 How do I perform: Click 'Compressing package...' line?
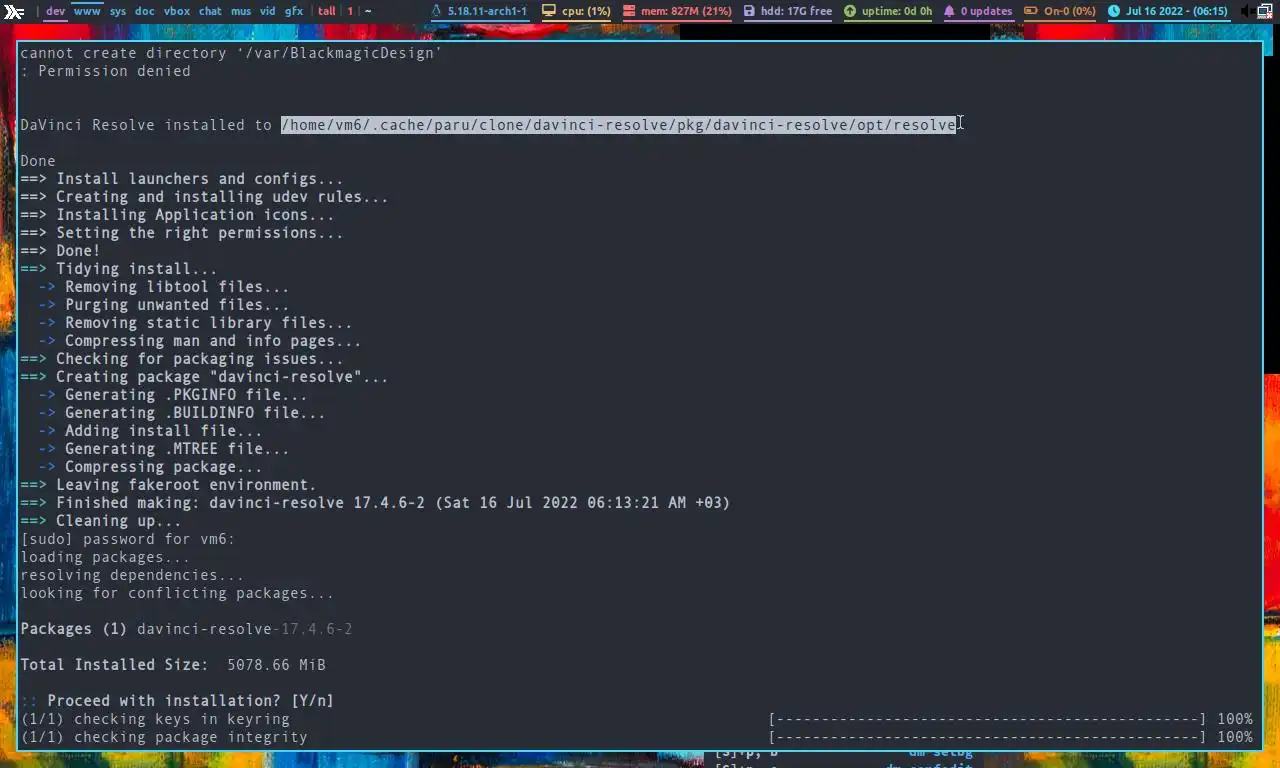(150, 467)
